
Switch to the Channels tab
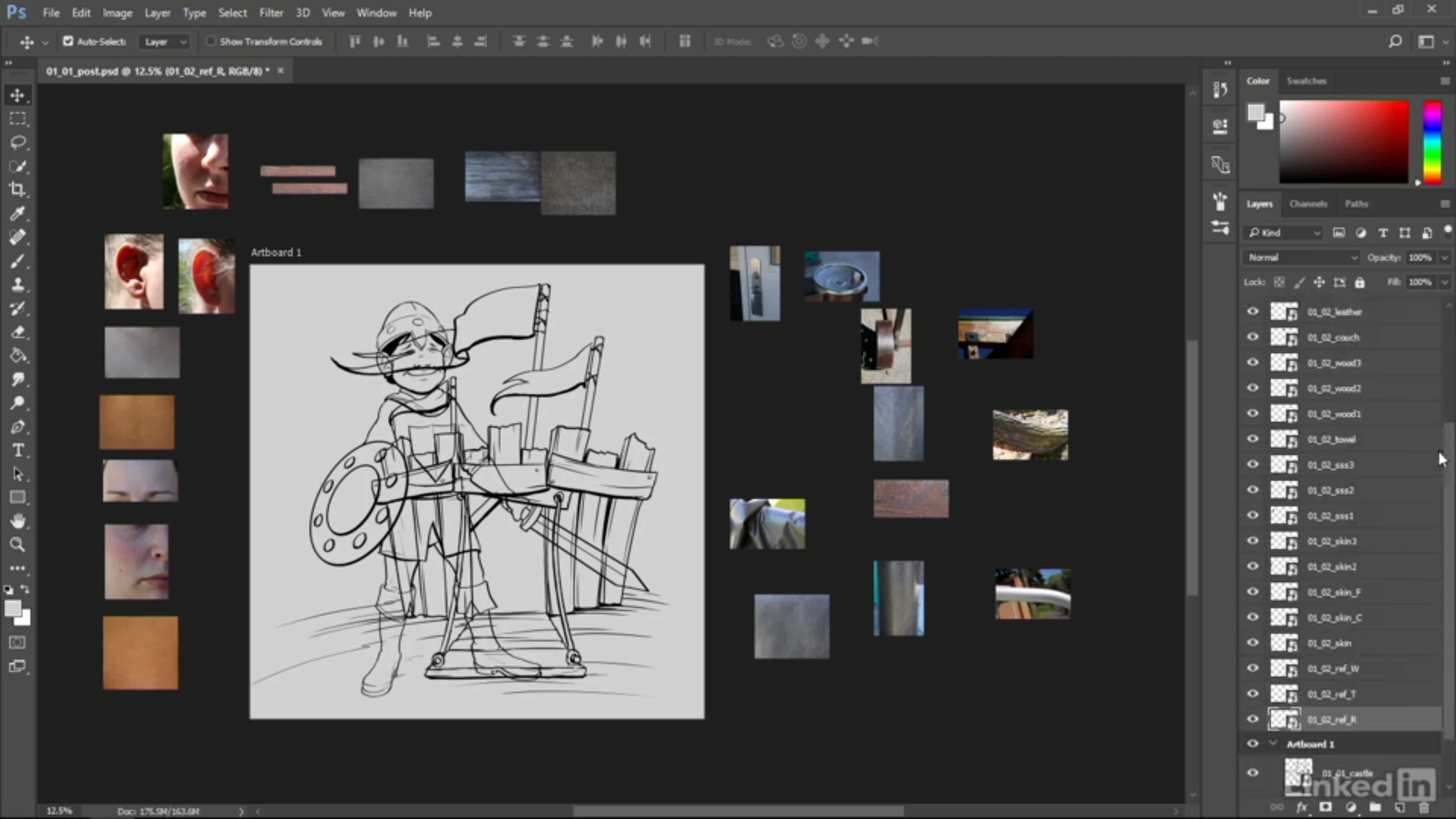click(1308, 204)
